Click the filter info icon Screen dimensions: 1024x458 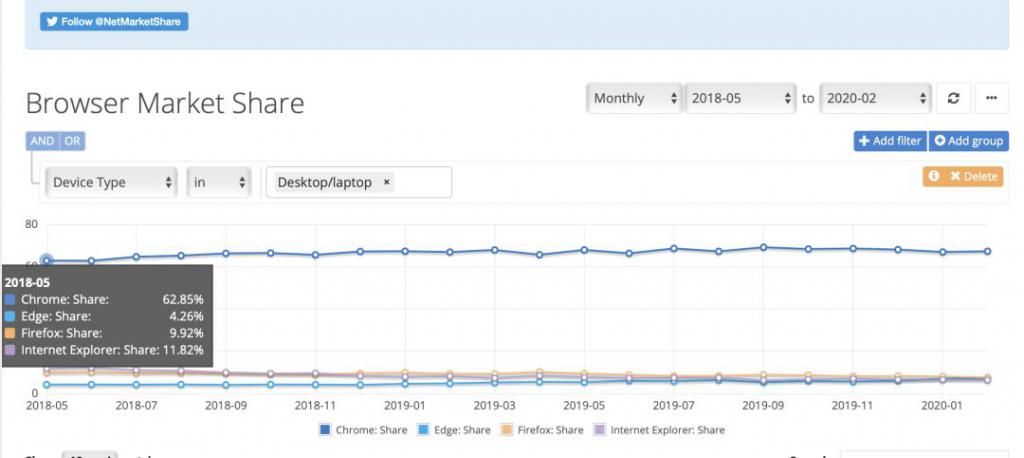(934, 176)
